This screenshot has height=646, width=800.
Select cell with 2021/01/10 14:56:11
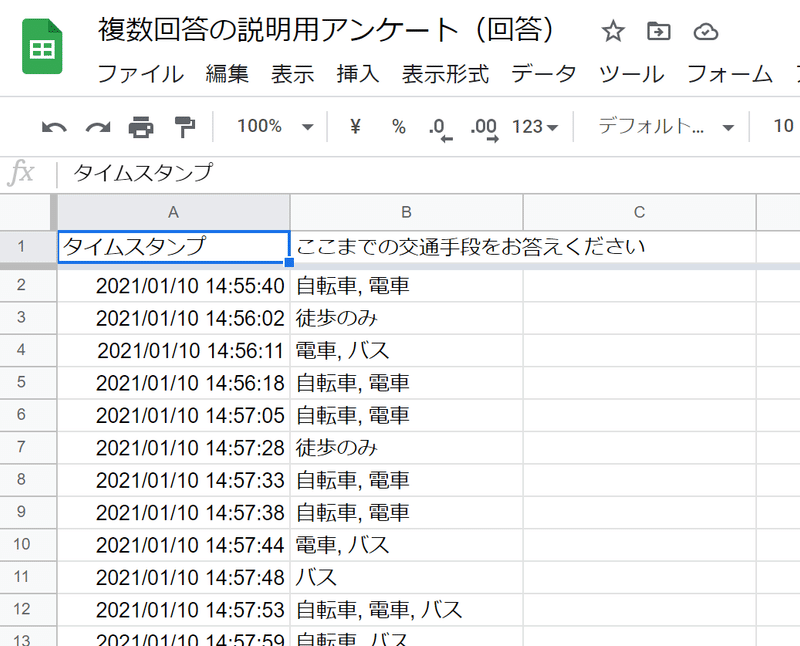(173, 351)
